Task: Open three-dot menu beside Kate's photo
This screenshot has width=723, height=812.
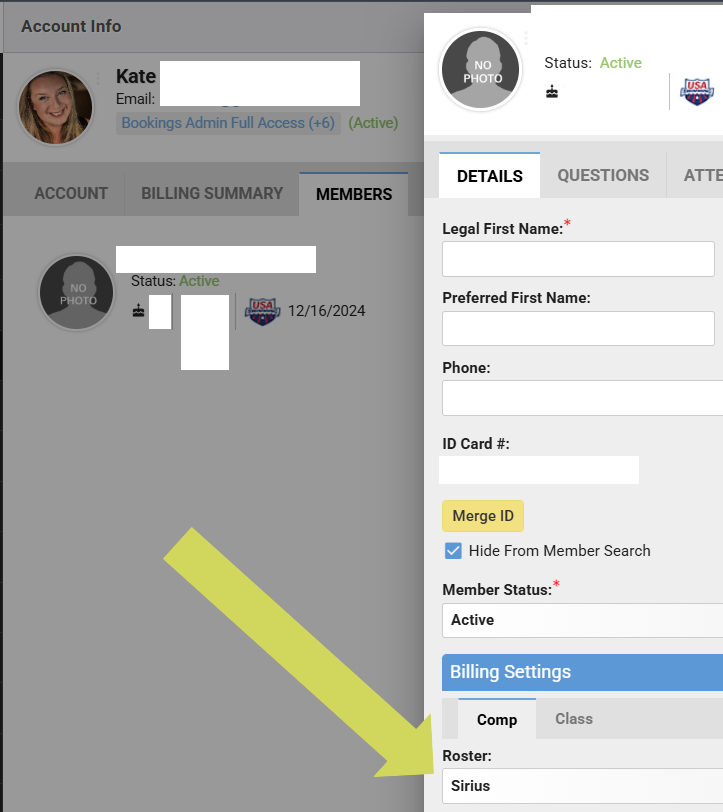Action: tap(98, 78)
